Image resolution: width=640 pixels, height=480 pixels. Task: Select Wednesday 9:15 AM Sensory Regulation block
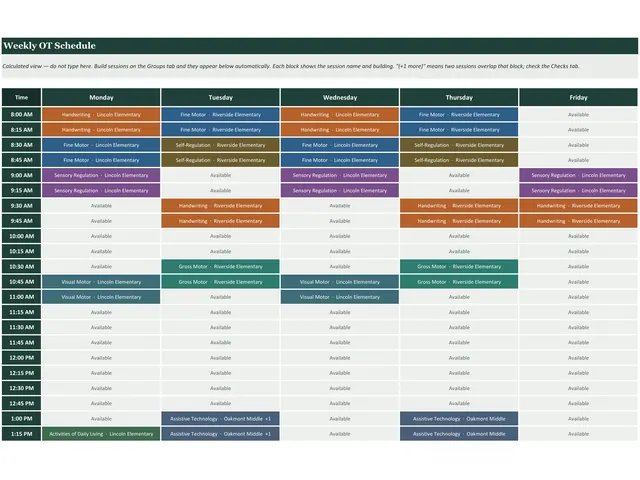click(340, 191)
